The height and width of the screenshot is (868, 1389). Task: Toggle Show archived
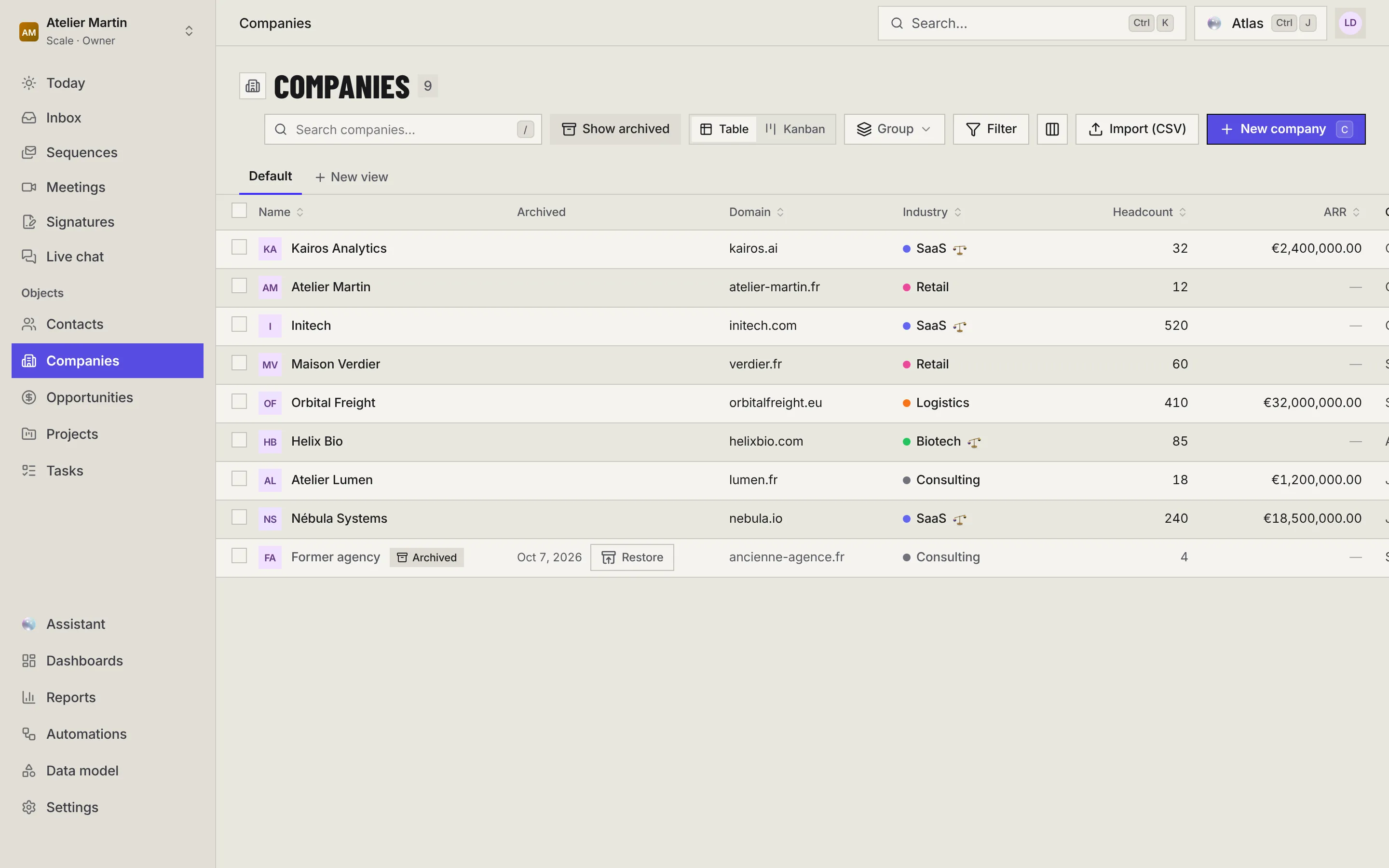click(x=615, y=129)
